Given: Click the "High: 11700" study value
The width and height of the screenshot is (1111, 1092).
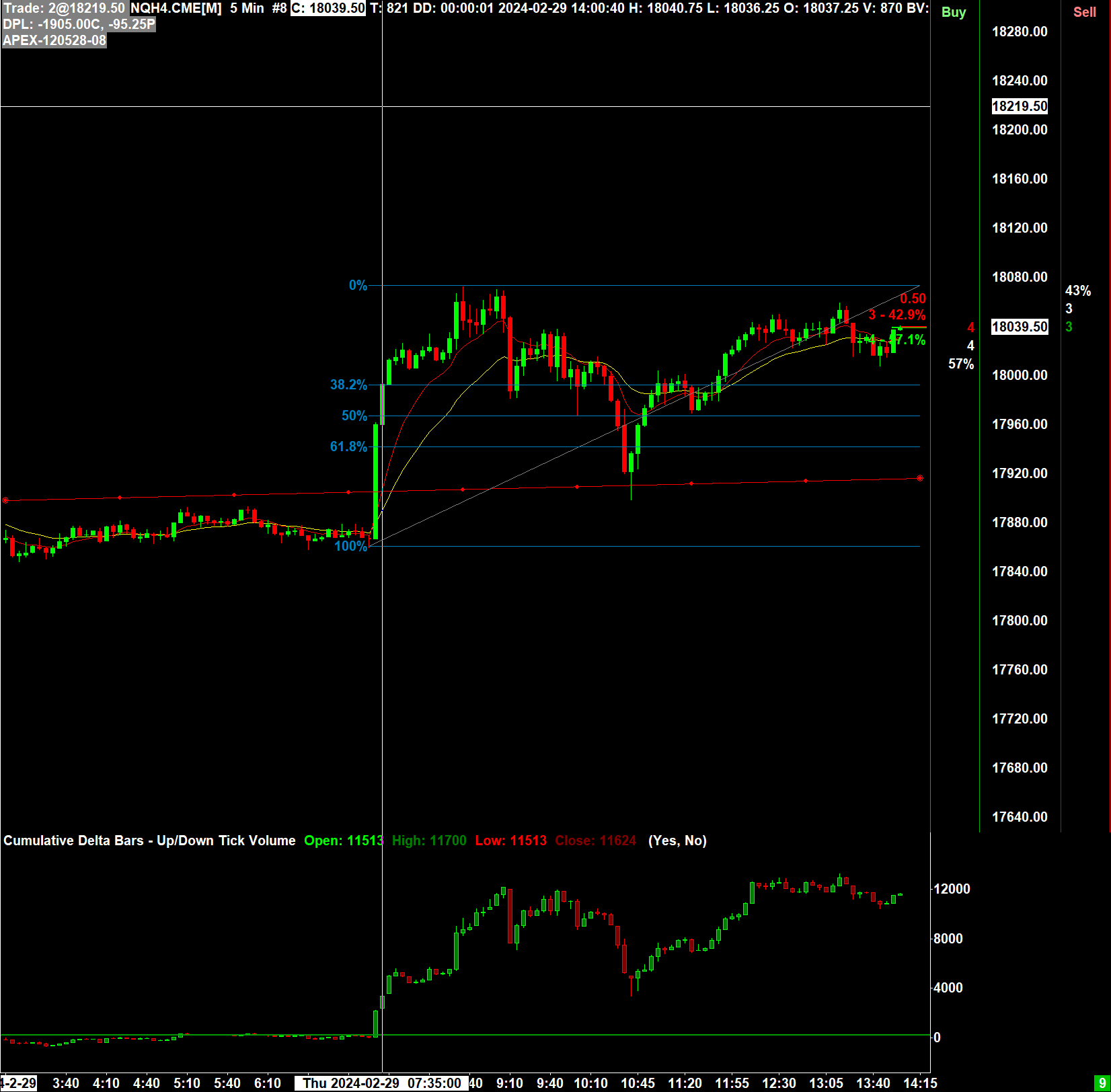Looking at the screenshot, I should [x=429, y=841].
